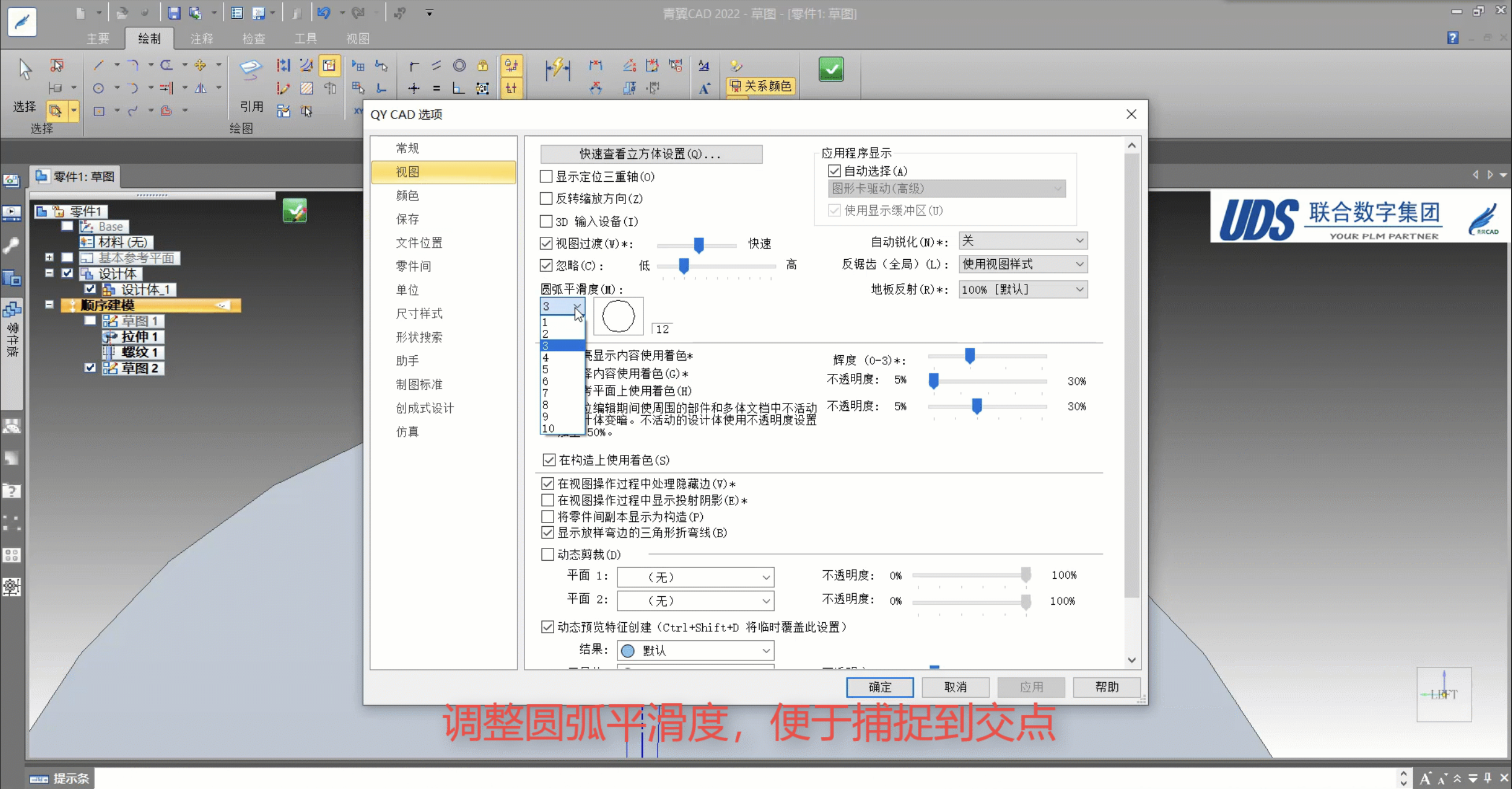This screenshot has height=789, width=1512.
Task: Click the green checkmark finish sketch button in ribbon
Action: click(831, 69)
